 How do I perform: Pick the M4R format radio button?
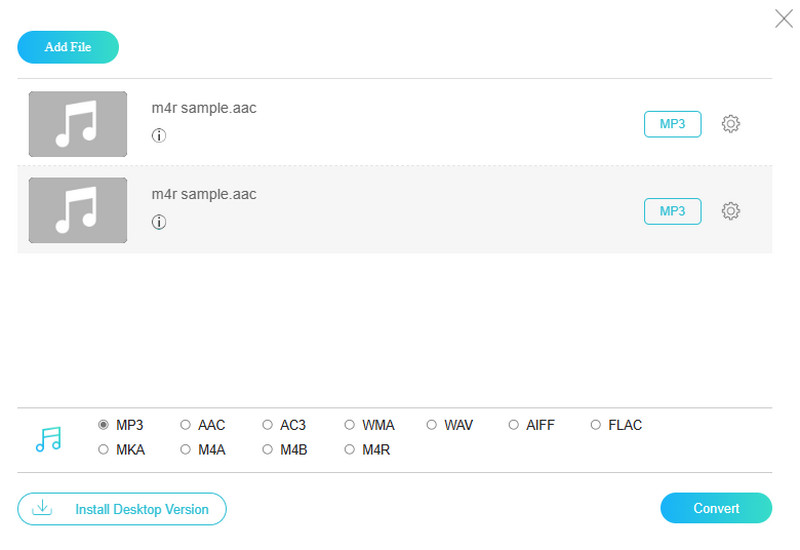pos(350,450)
